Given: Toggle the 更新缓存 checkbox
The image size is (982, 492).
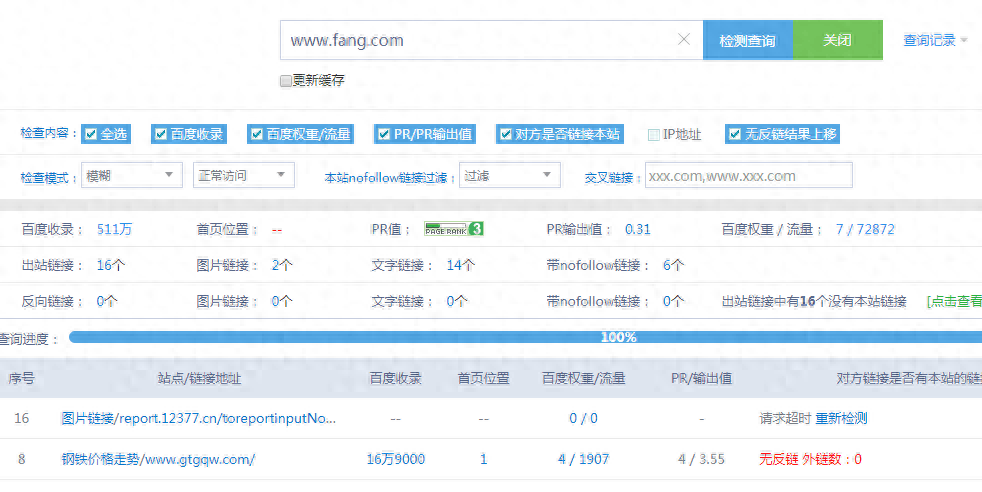Looking at the screenshot, I should click(x=286, y=80).
